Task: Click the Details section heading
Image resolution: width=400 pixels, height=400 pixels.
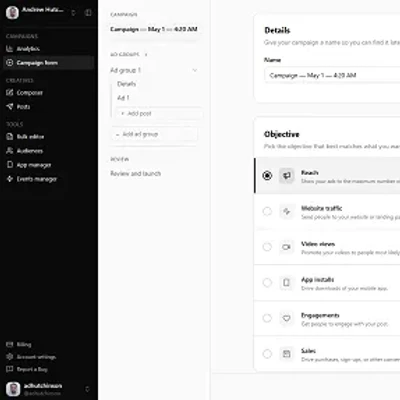Action: tap(277, 30)
